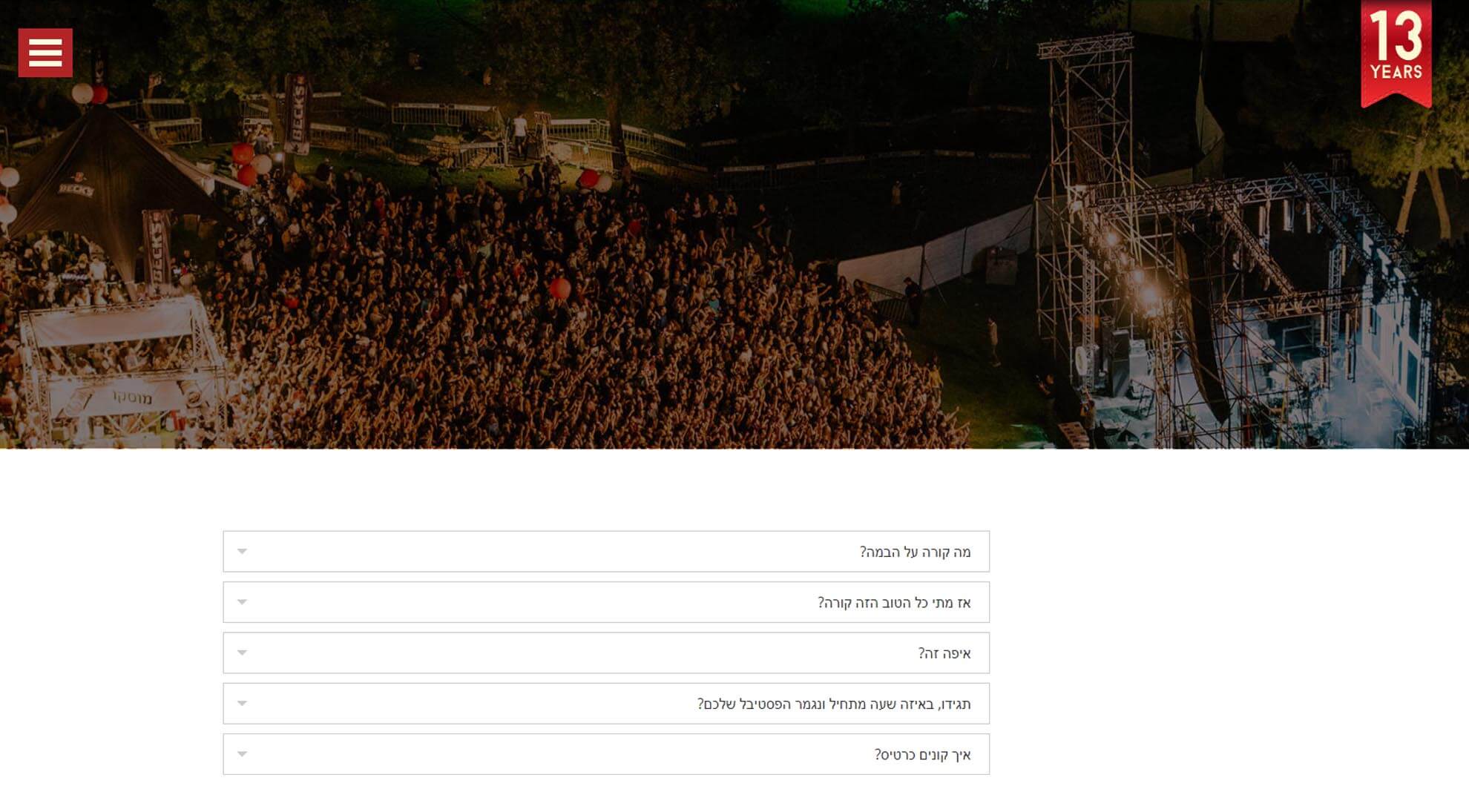Open arrow beside 'איך קונים כרטיס?'
This screenshot has width=1469, height=812.
click(x=242, y=753)
